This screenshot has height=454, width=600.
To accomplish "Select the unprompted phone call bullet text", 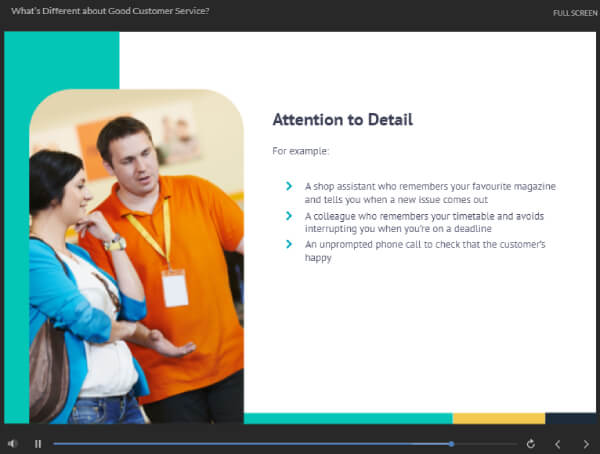I will tap(425, 250).
